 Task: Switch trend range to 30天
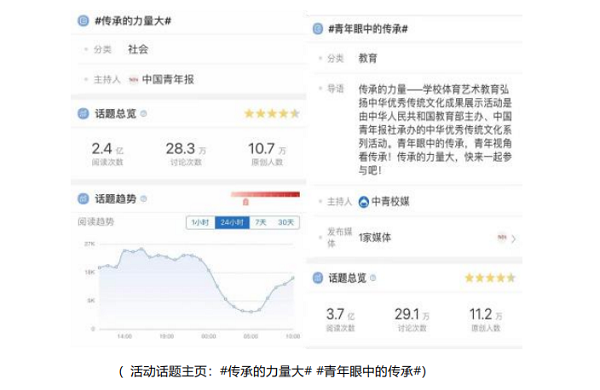click(286, 222)
